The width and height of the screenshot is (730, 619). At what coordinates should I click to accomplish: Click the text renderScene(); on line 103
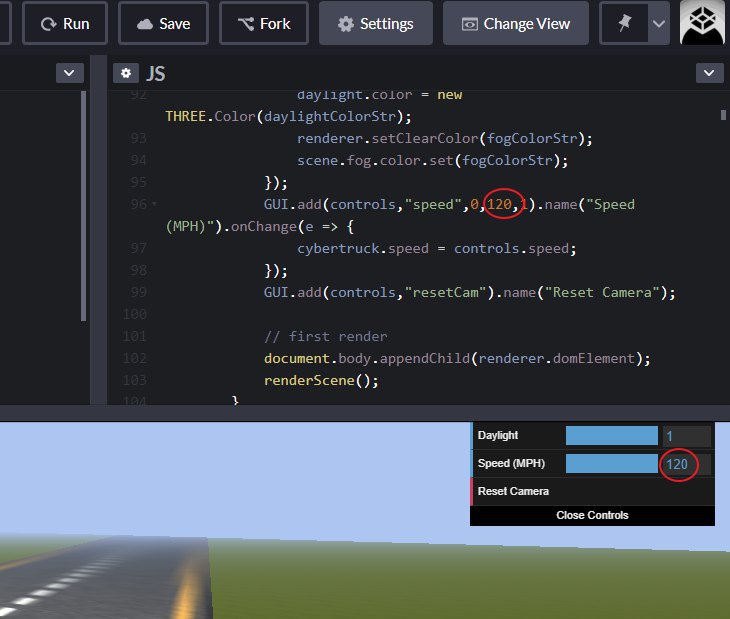(321, 380)
